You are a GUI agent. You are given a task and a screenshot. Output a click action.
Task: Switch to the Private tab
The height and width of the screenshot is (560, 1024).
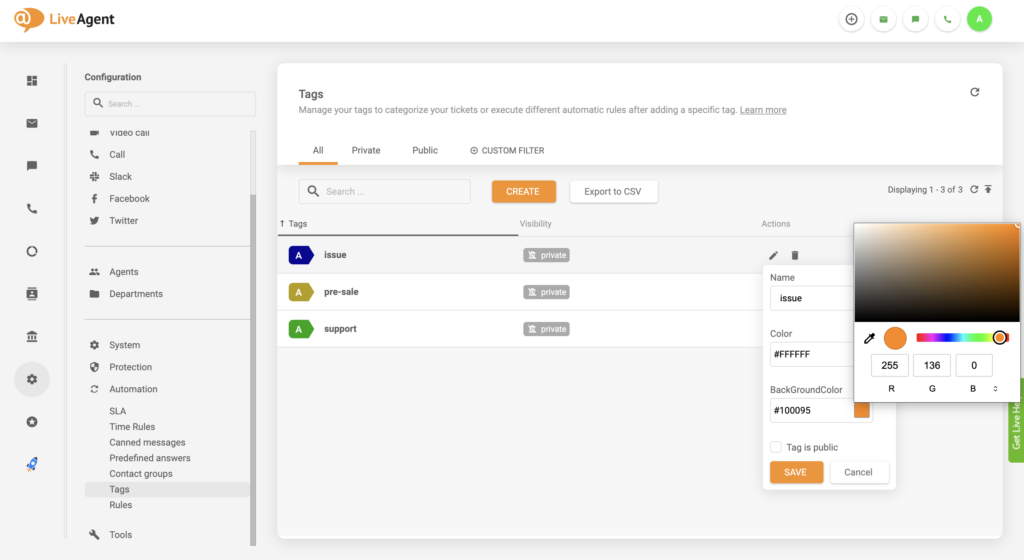point(366,151)
